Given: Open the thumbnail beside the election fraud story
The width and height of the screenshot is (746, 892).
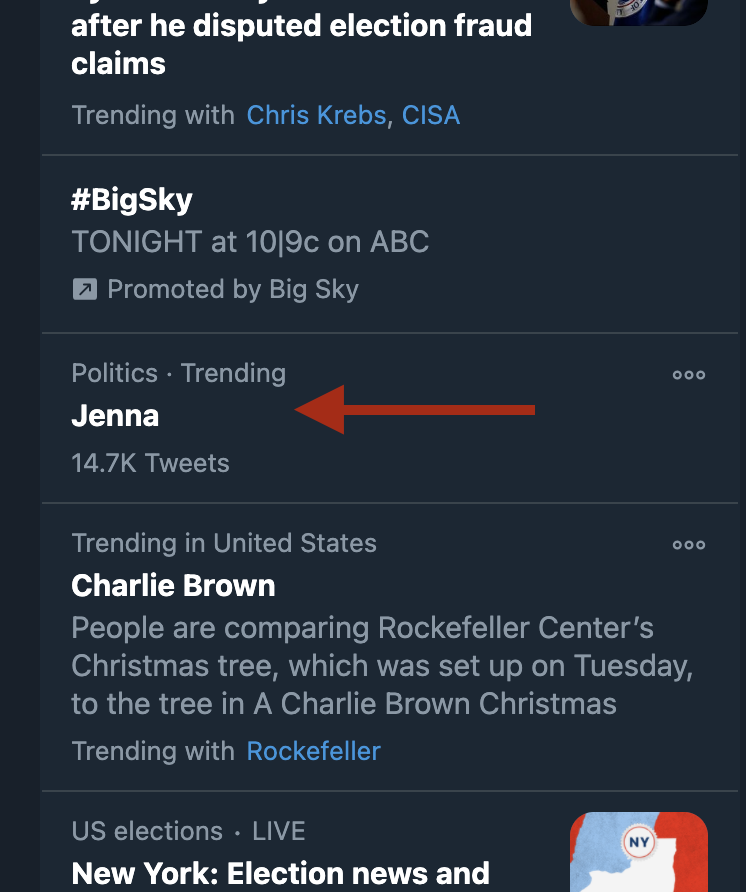Looking at the screenshot, I should [x=638, y=10].
